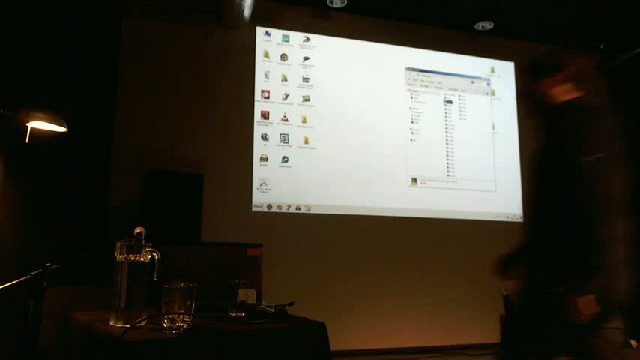Select the yellow folder at desktop top-right corner
The height and width of the screenshot is (360, 640).
click(493, 70)
